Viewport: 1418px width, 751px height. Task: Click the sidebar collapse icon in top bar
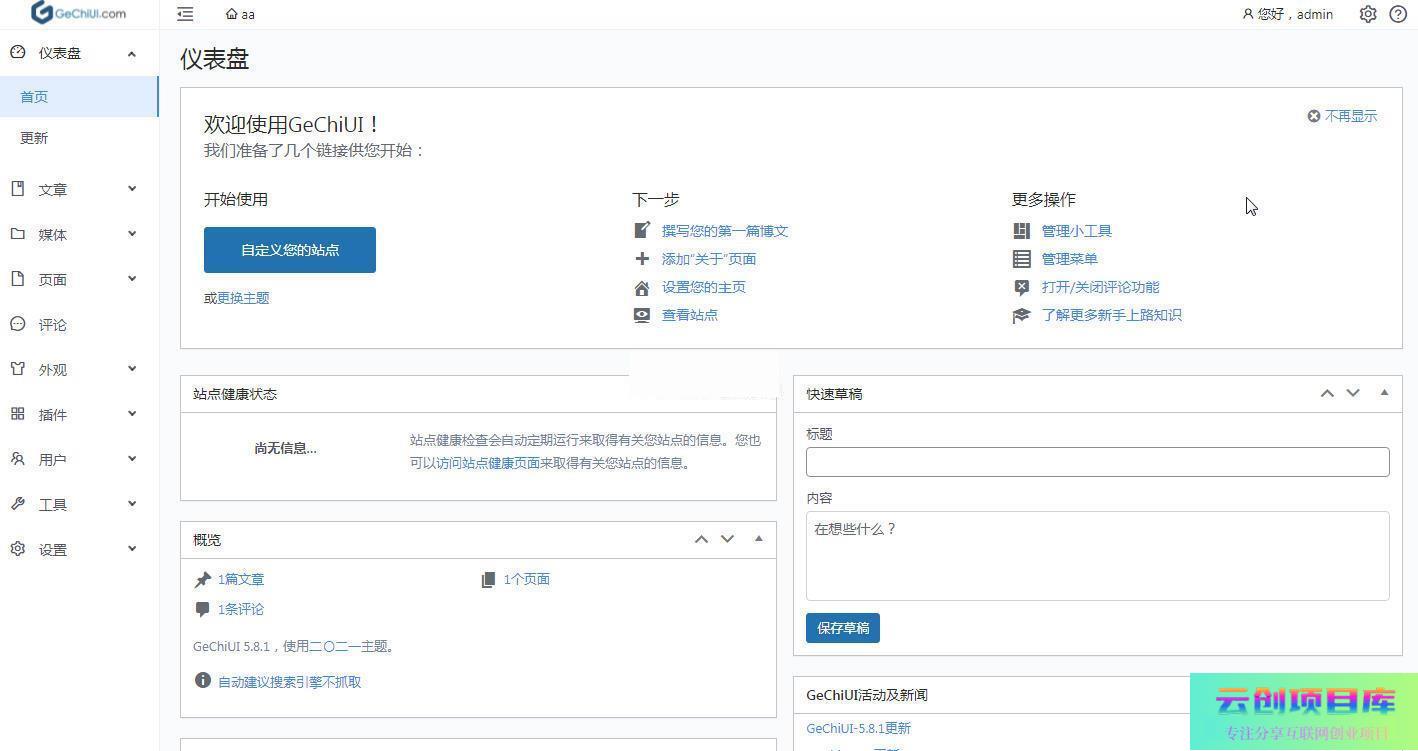(185, 14)
